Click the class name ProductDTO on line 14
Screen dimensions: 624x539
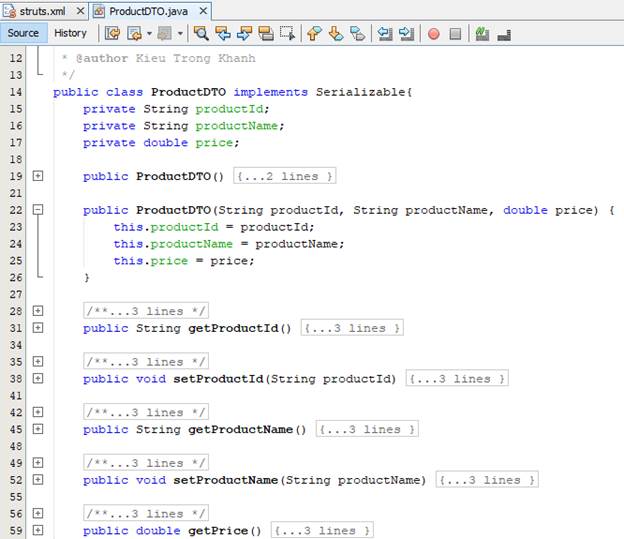tap(189, 92)
